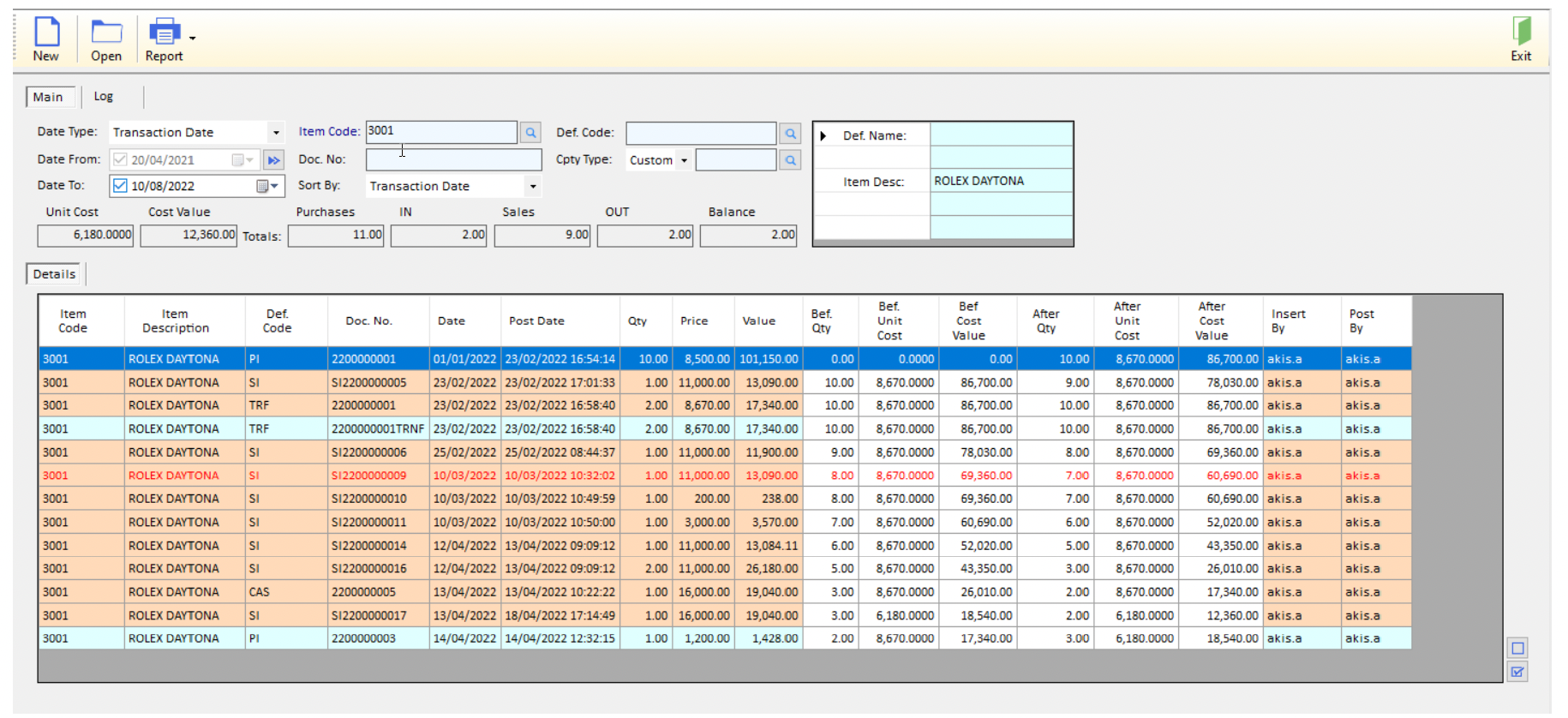Click the Value 3,570.00 cell

[769, 522]
